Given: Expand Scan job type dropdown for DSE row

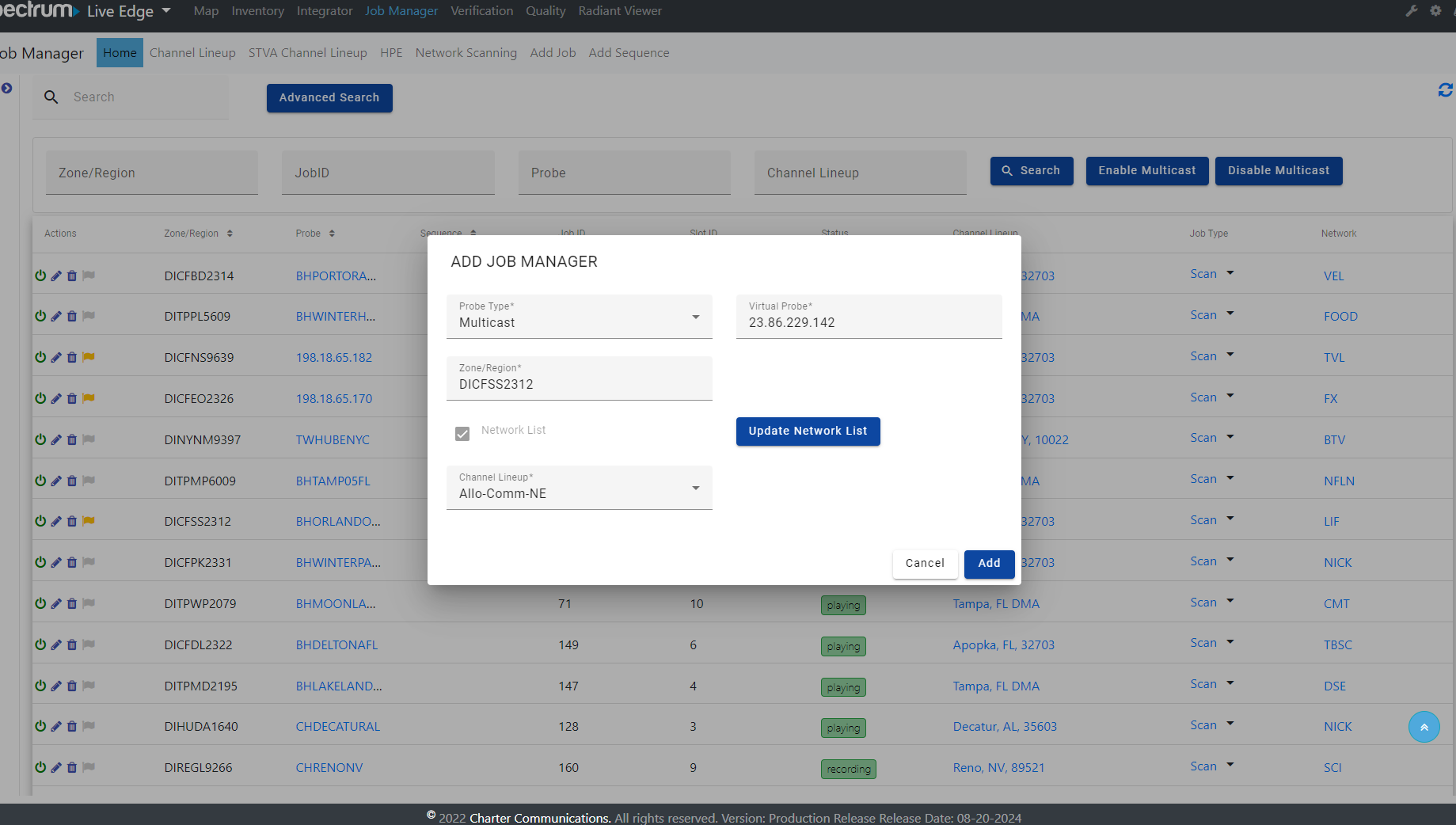Looking at the screenshot, I should click(1230, 683).
